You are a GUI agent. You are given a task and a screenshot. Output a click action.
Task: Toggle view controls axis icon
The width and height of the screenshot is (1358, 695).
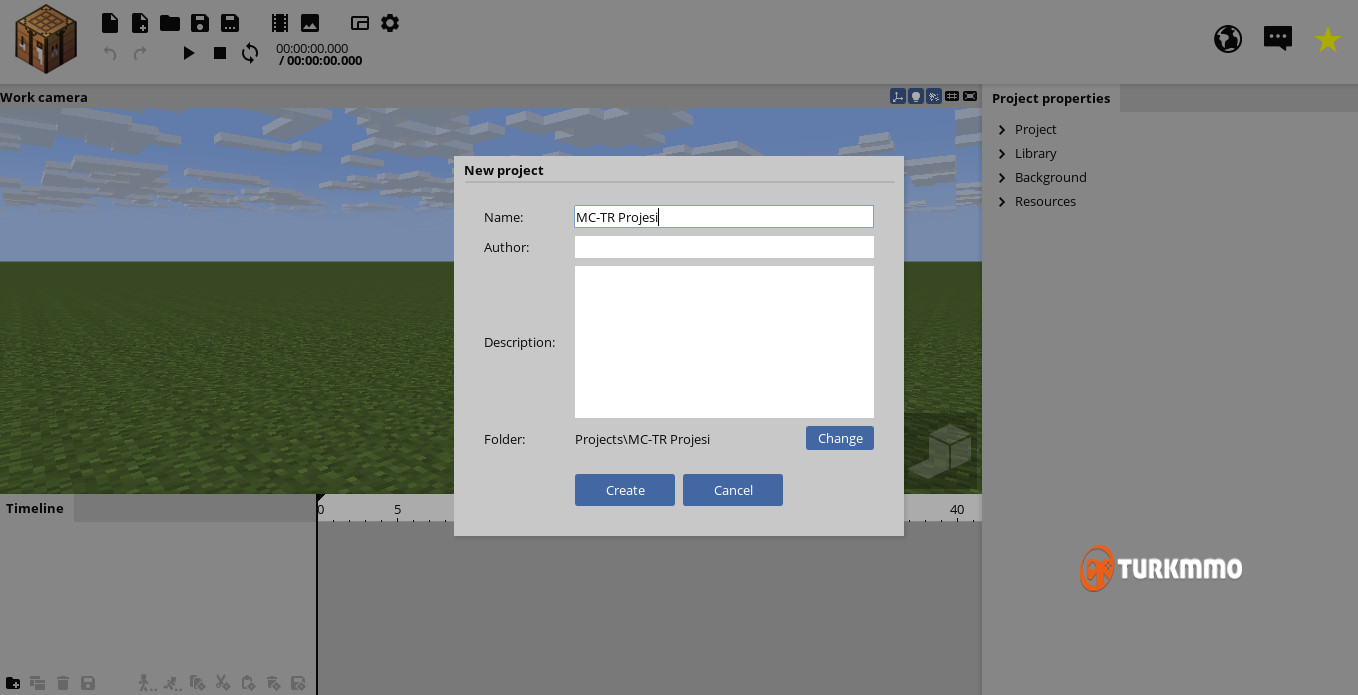click(x=898, y=96)
